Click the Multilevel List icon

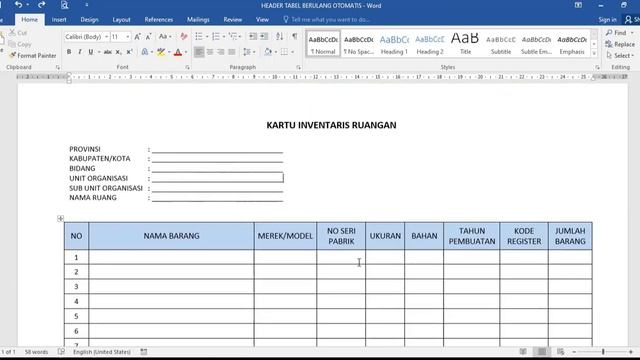click(233, 37)
